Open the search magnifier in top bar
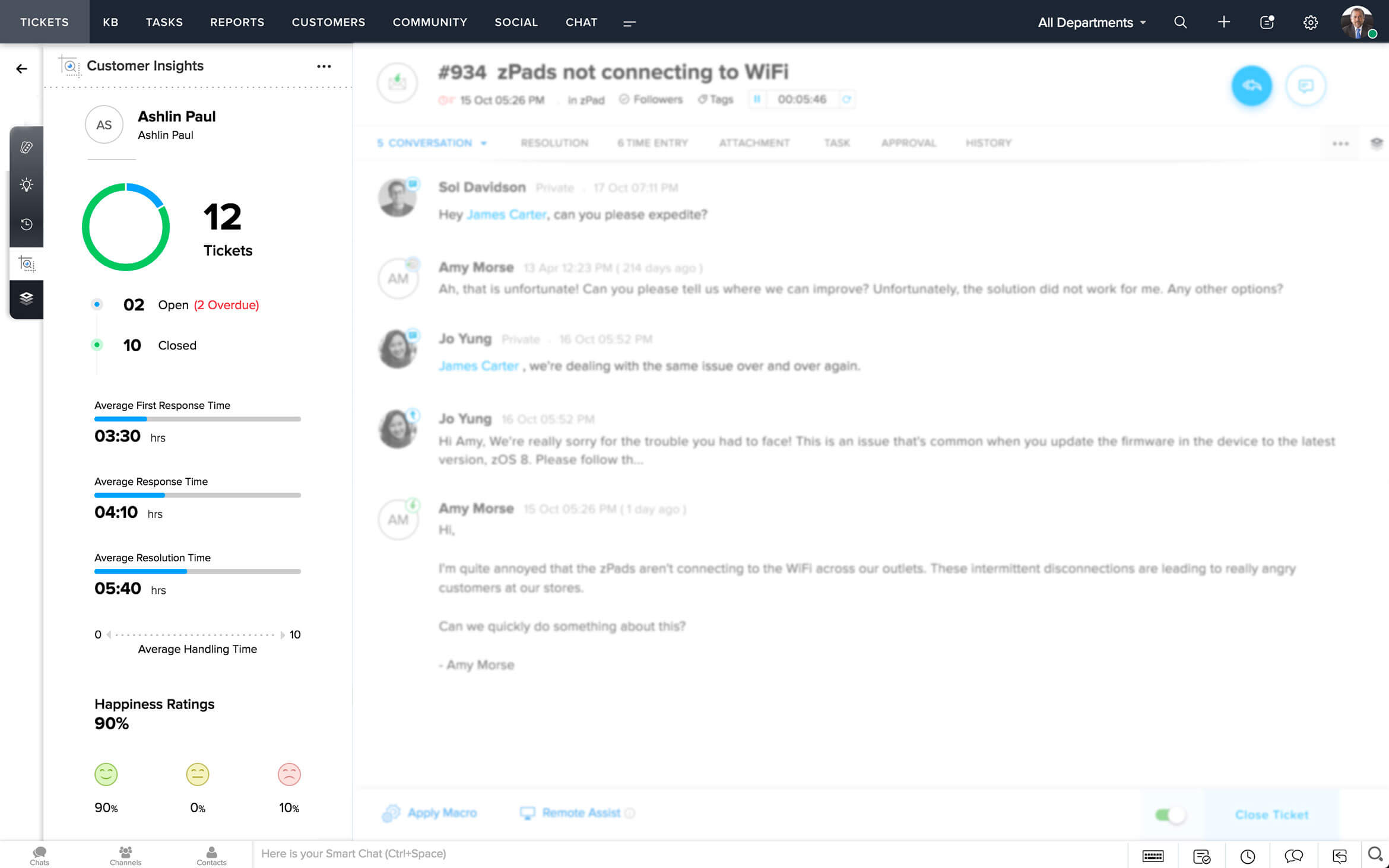 pos(1180,23)
